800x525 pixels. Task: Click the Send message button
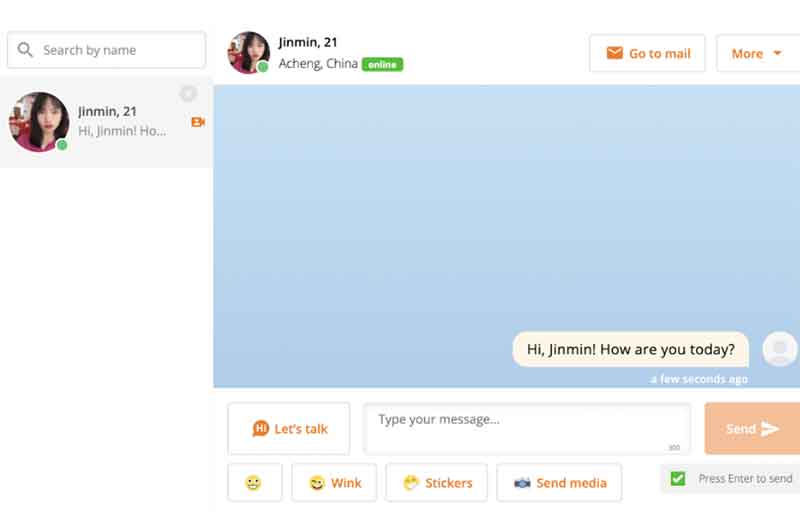[751, 428]
